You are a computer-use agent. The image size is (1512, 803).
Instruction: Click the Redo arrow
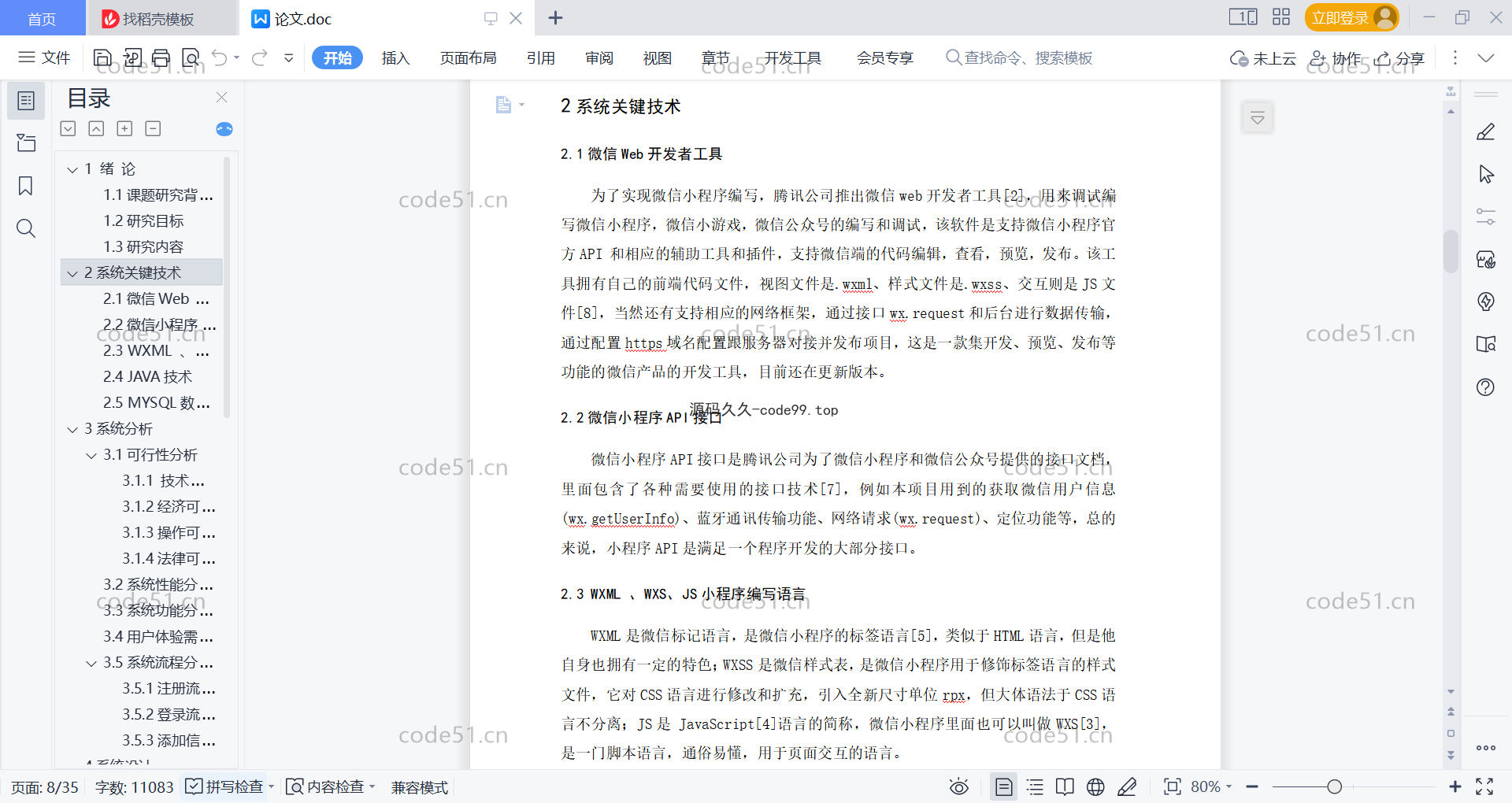click(260, 57)
